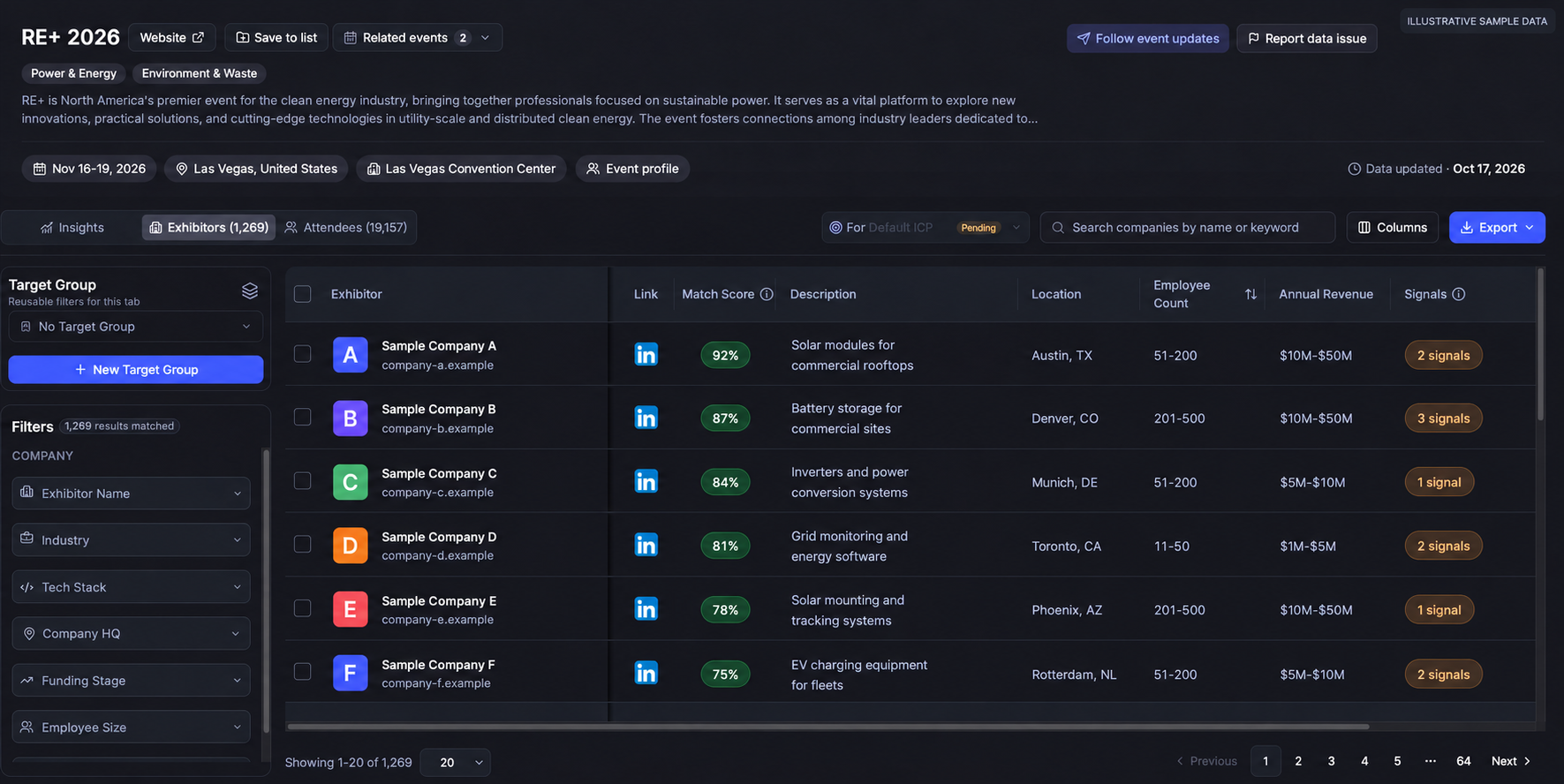This screenshot has height=784, width=1564.
Task: Click the Target Group layers icon
Action: pos(250,290)
